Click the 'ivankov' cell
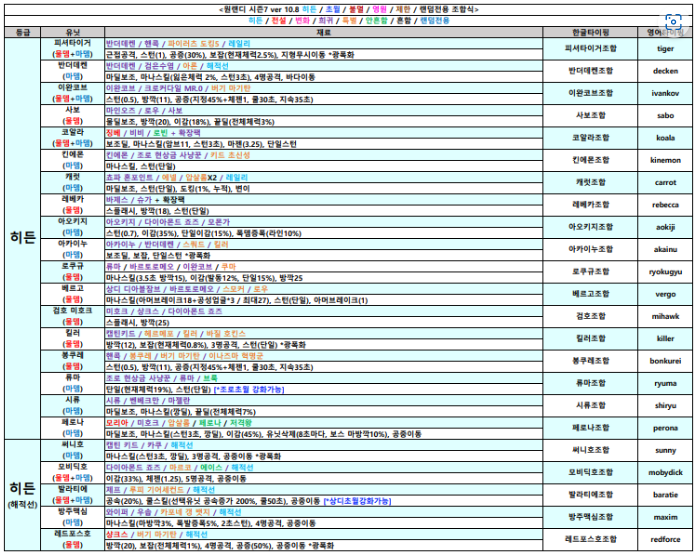This screenshot has height=555, width=697. 665,93
